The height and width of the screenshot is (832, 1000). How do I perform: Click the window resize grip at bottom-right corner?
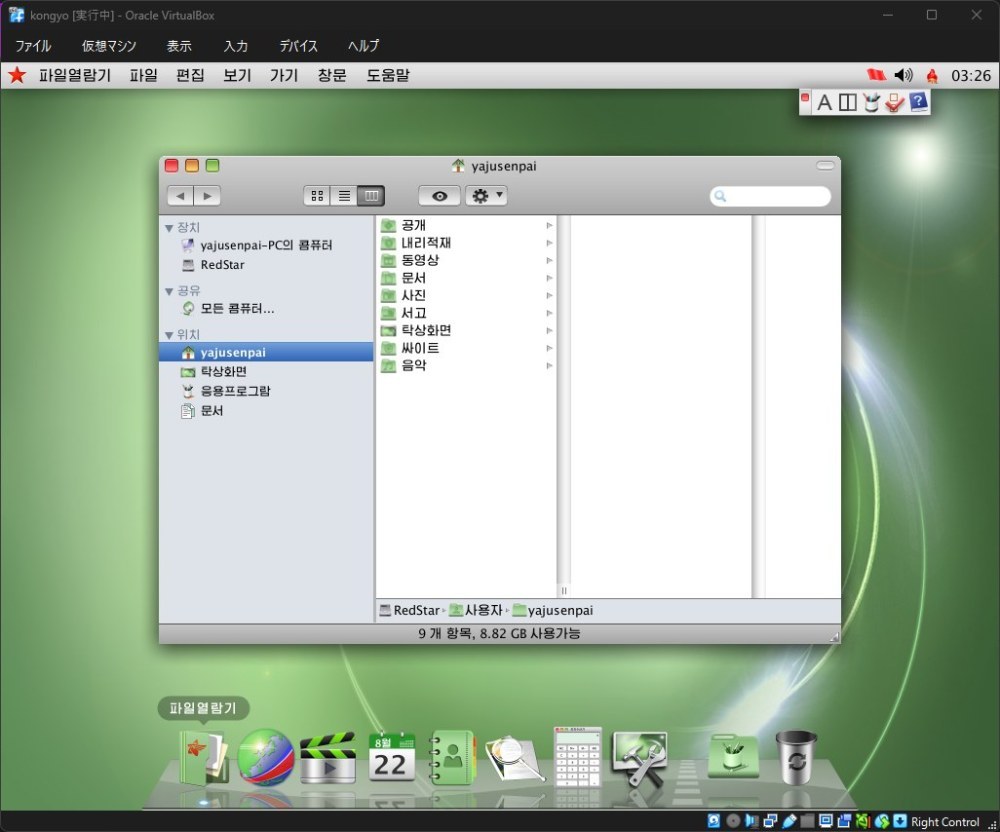834,636
